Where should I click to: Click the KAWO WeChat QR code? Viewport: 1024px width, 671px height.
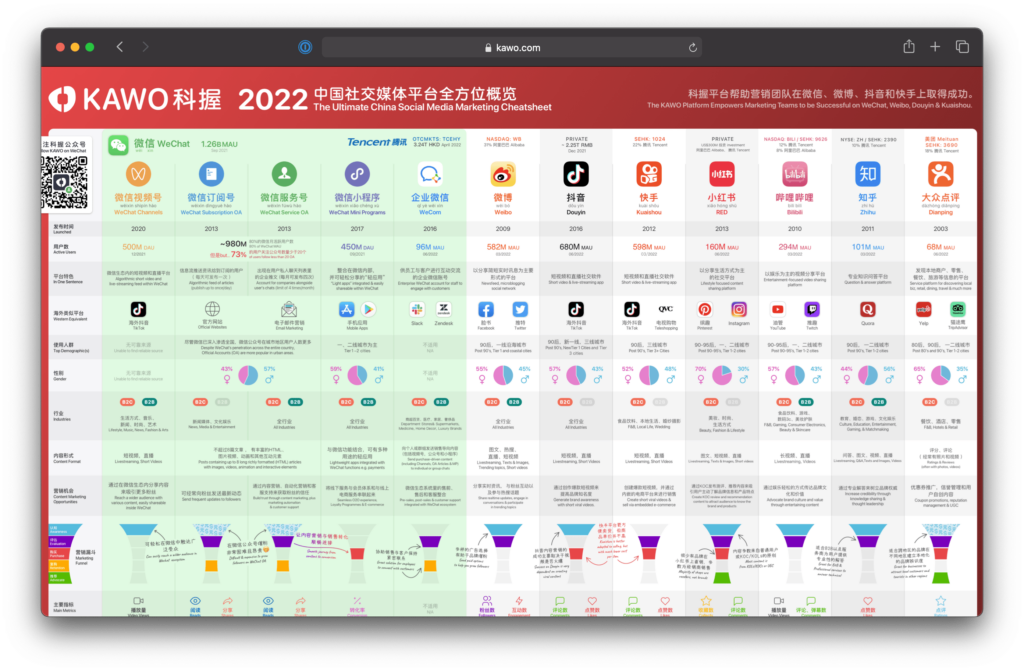(x=63, y=181)
